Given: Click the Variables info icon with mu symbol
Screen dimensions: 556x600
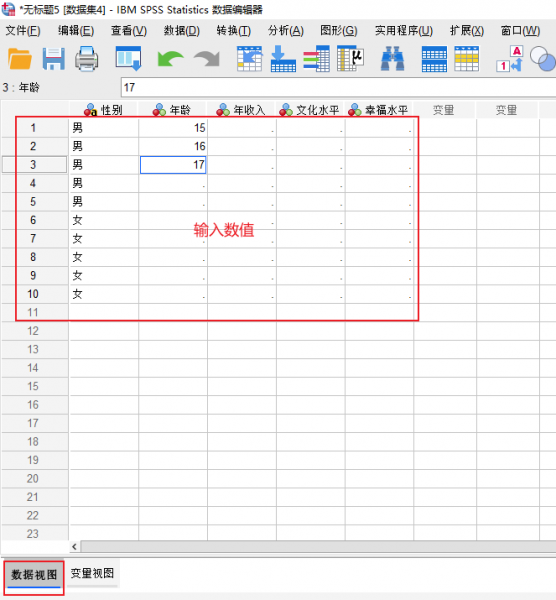Looking at the screenshot, I should pyautogui.click(x=350, y=59).
